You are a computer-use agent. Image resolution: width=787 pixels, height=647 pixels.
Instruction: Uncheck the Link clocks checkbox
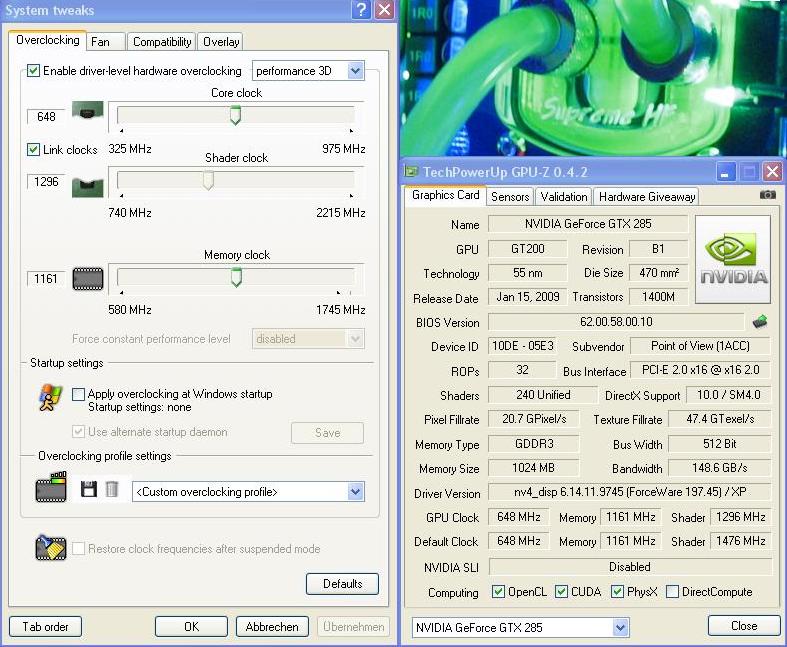pos(33,150)
